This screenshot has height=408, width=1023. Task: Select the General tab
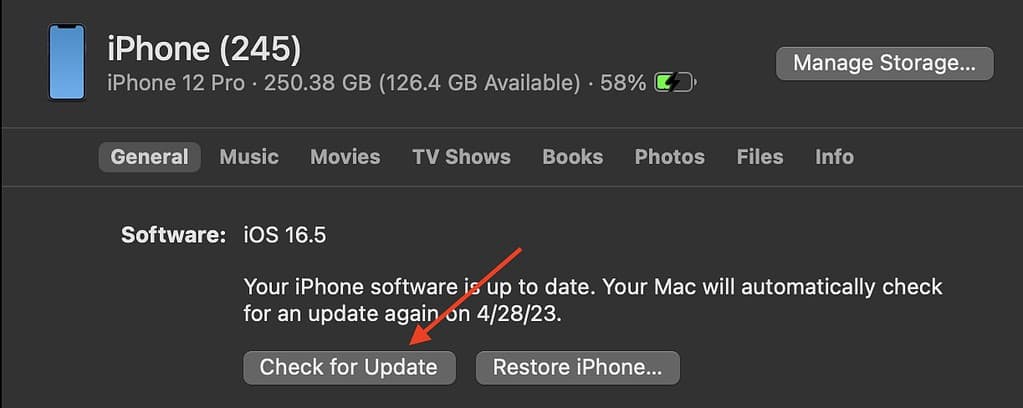(x=149, y=157)
